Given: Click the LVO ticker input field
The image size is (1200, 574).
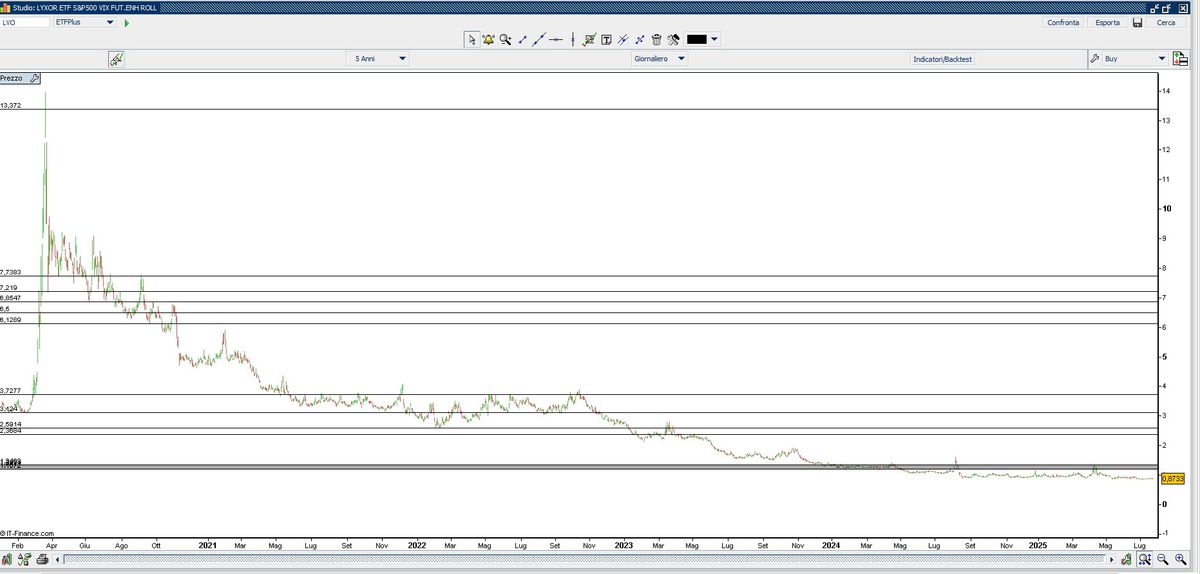Looking at the screenshot, I should [x=25, y=22].
